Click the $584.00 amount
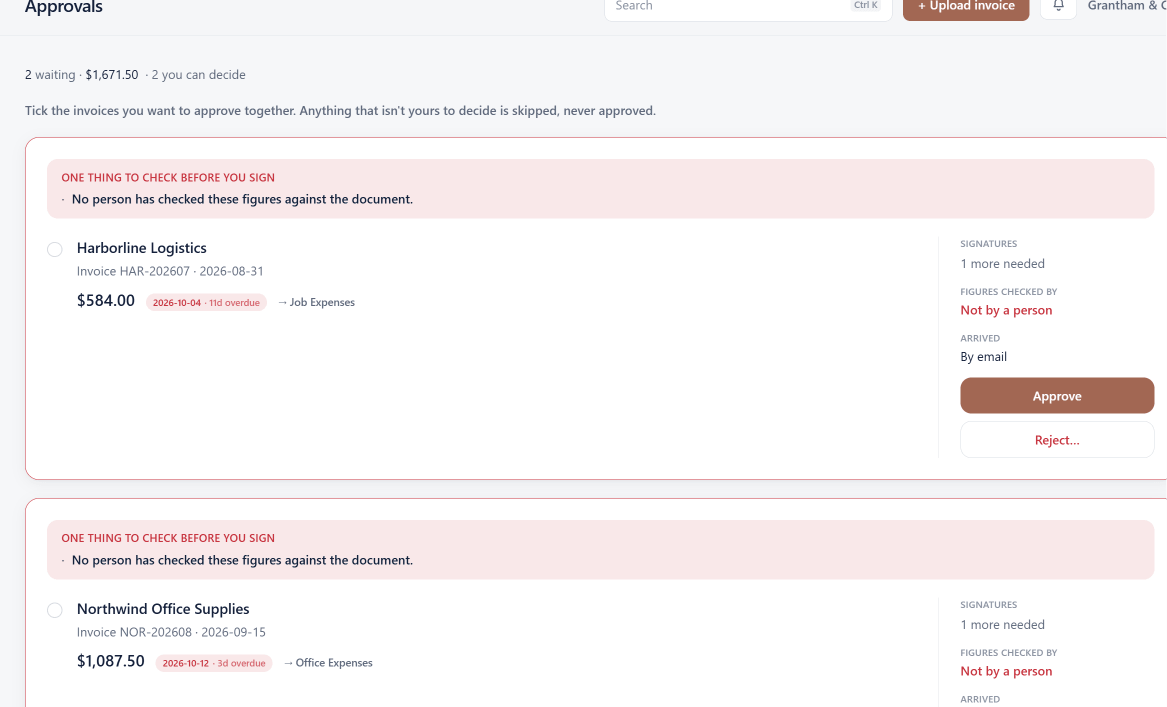Screen dimensions: 1167x707 point(106,301)
